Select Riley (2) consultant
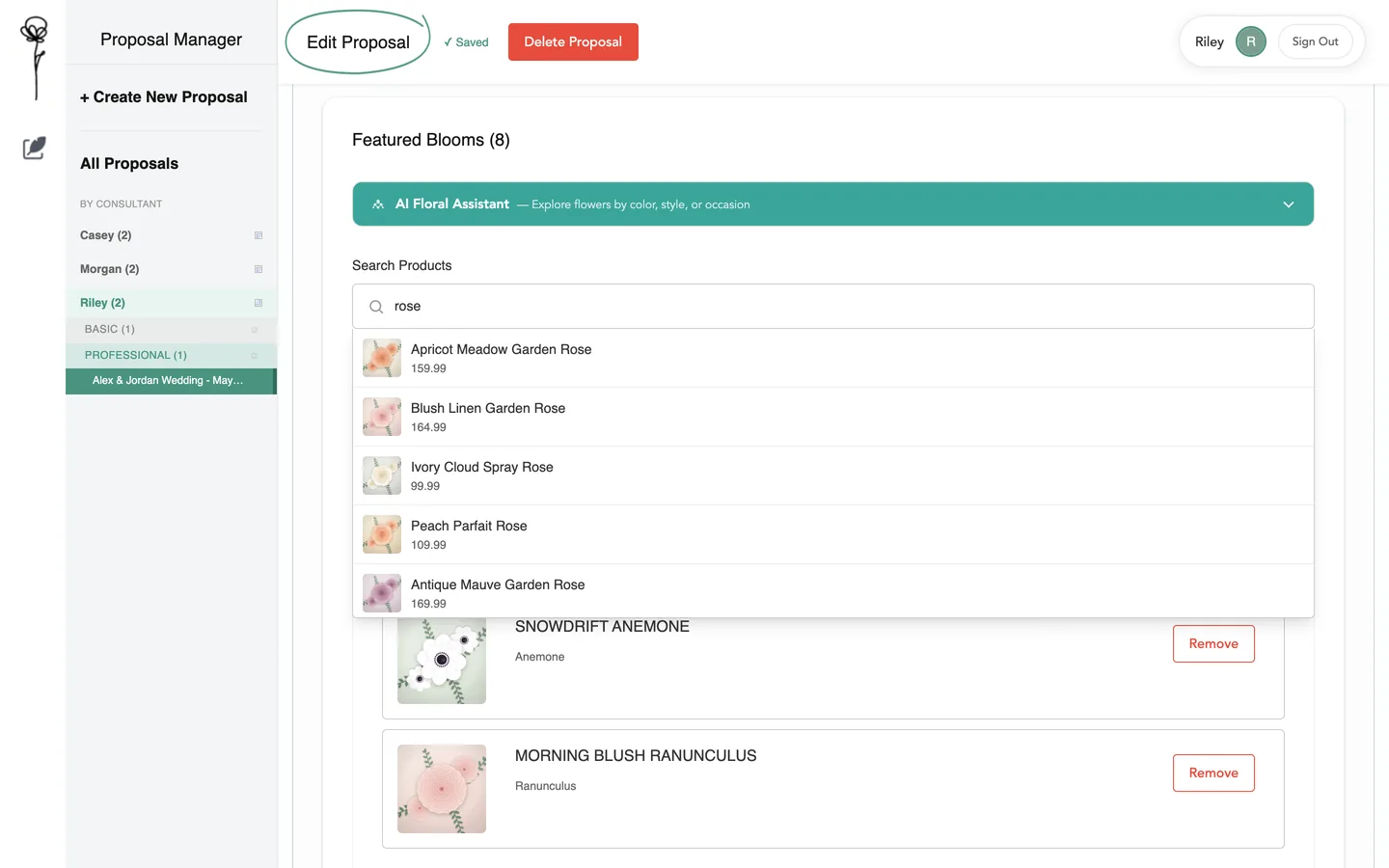1389x868 pixels. 103,303
